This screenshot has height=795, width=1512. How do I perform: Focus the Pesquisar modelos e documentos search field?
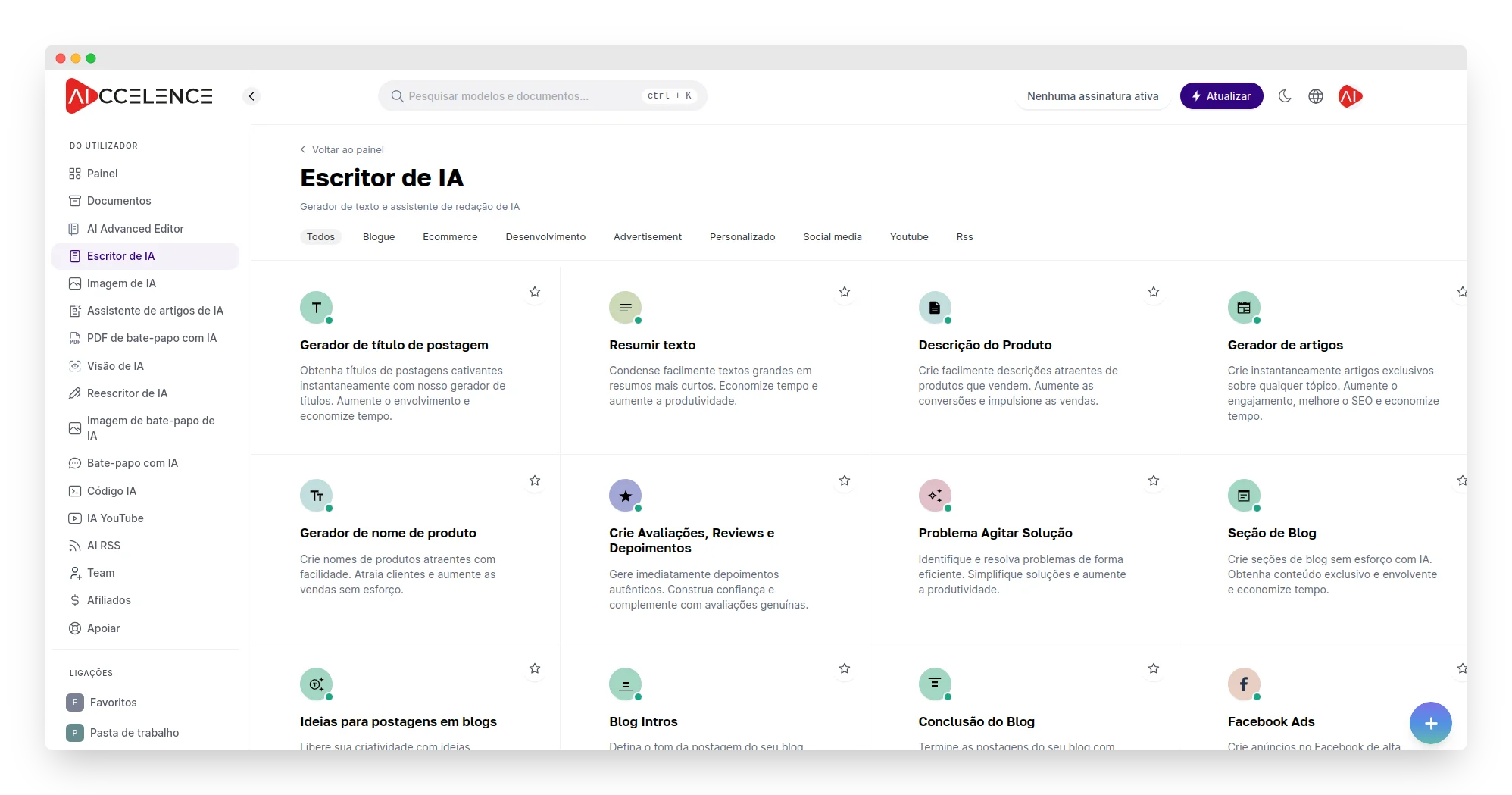(x=523, y=96)
